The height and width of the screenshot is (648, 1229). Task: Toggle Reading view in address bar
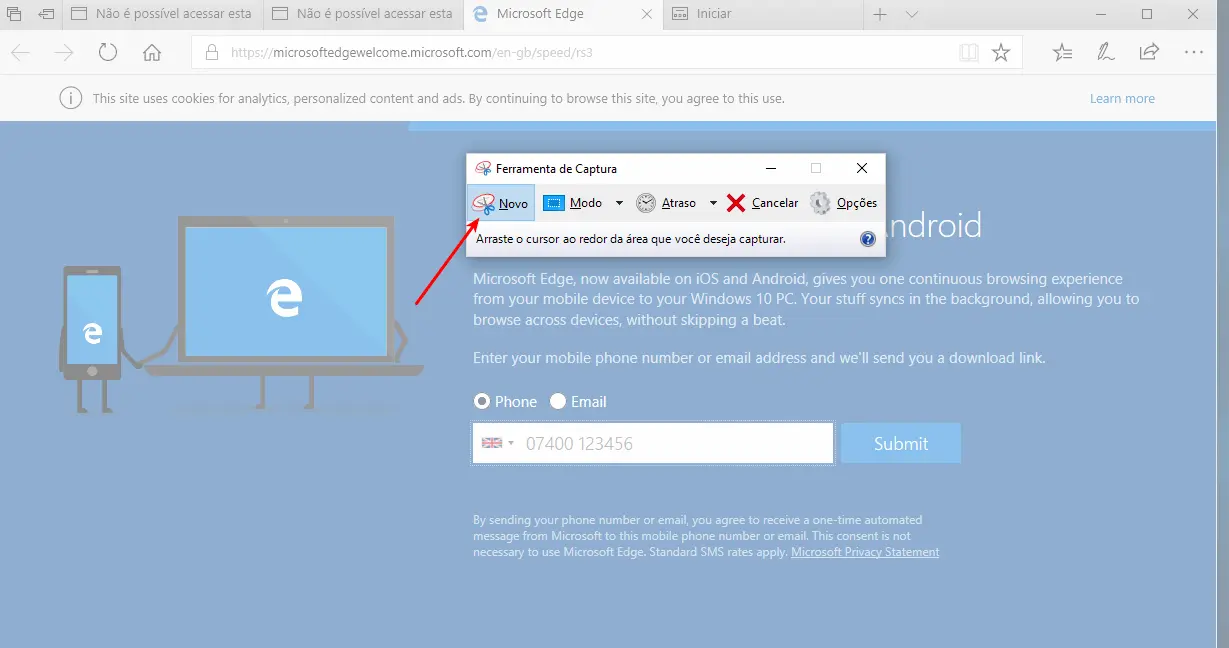coord(968,53)
